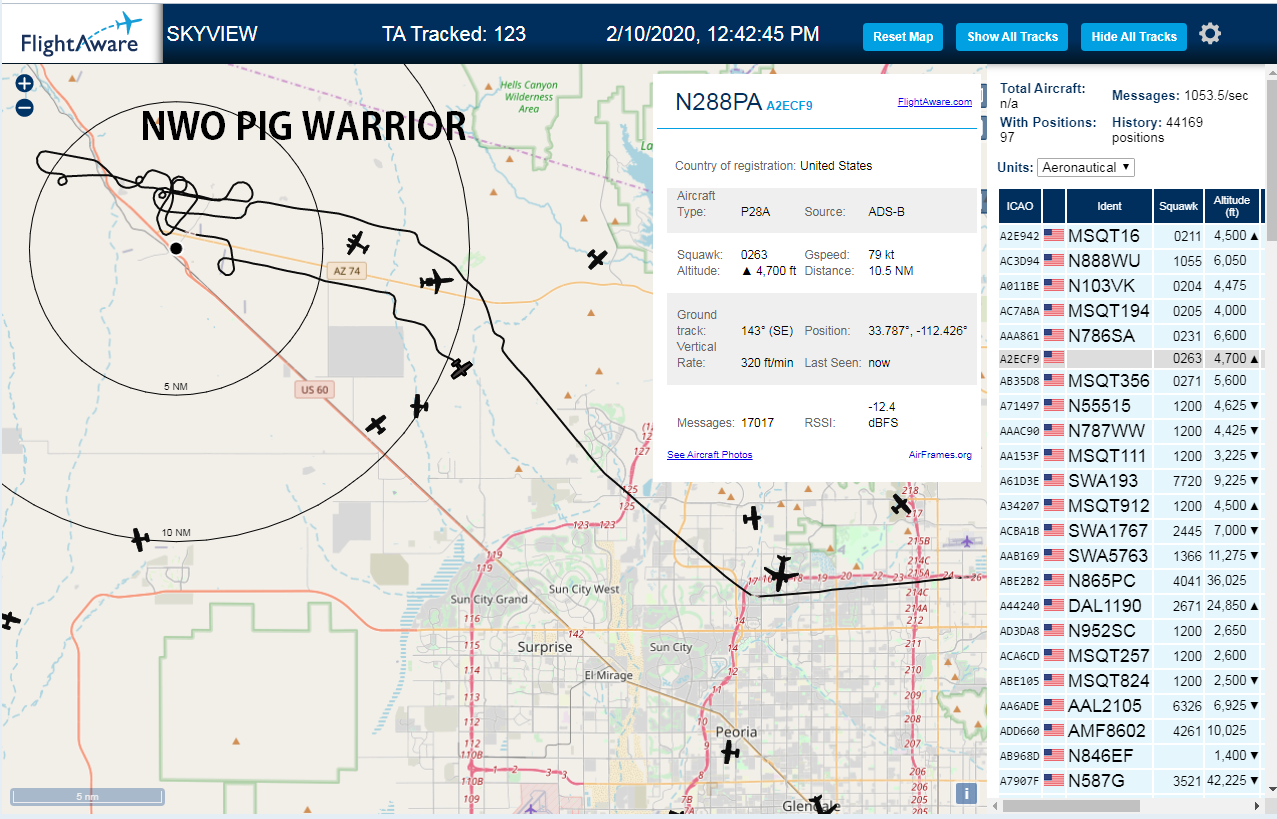Sort table by Squawk column header
This screenshot has height=819, width=1277.
[x=1178, y=206]
